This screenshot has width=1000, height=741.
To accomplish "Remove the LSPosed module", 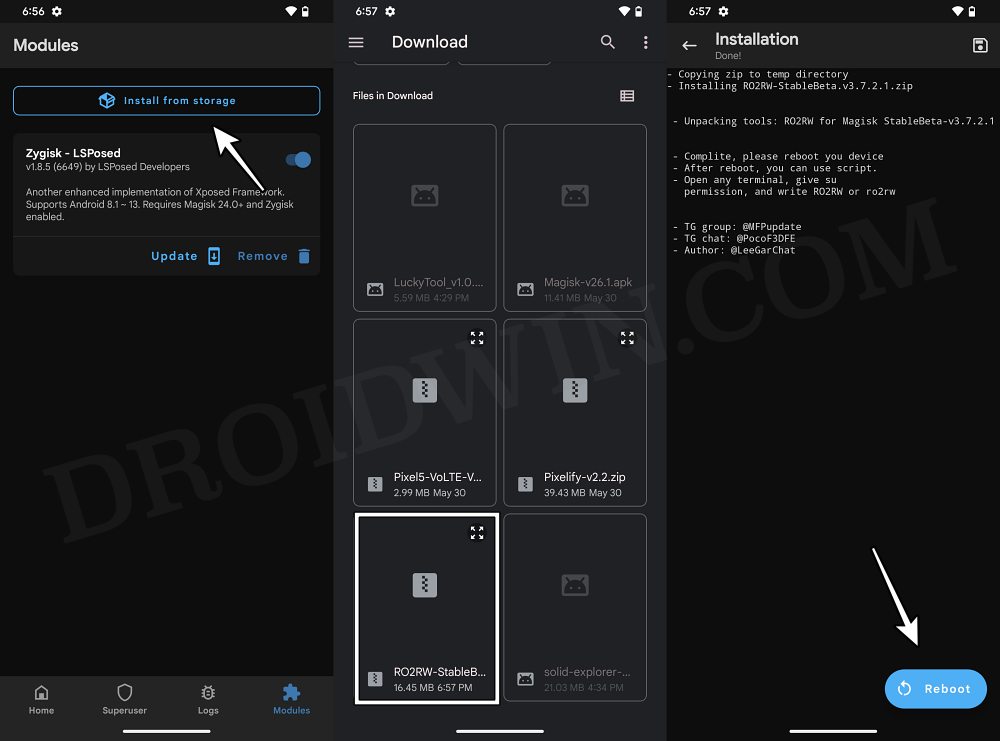I will coord(262,256).
